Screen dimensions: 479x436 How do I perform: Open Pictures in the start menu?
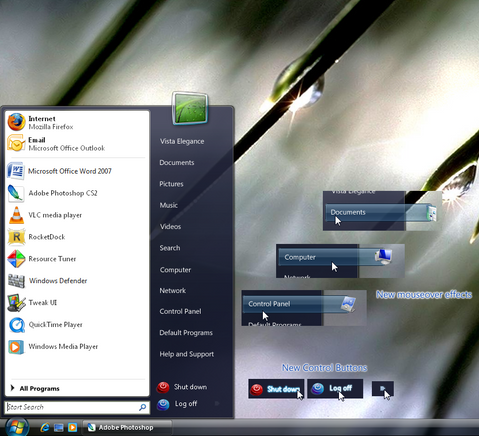point(171,184)
